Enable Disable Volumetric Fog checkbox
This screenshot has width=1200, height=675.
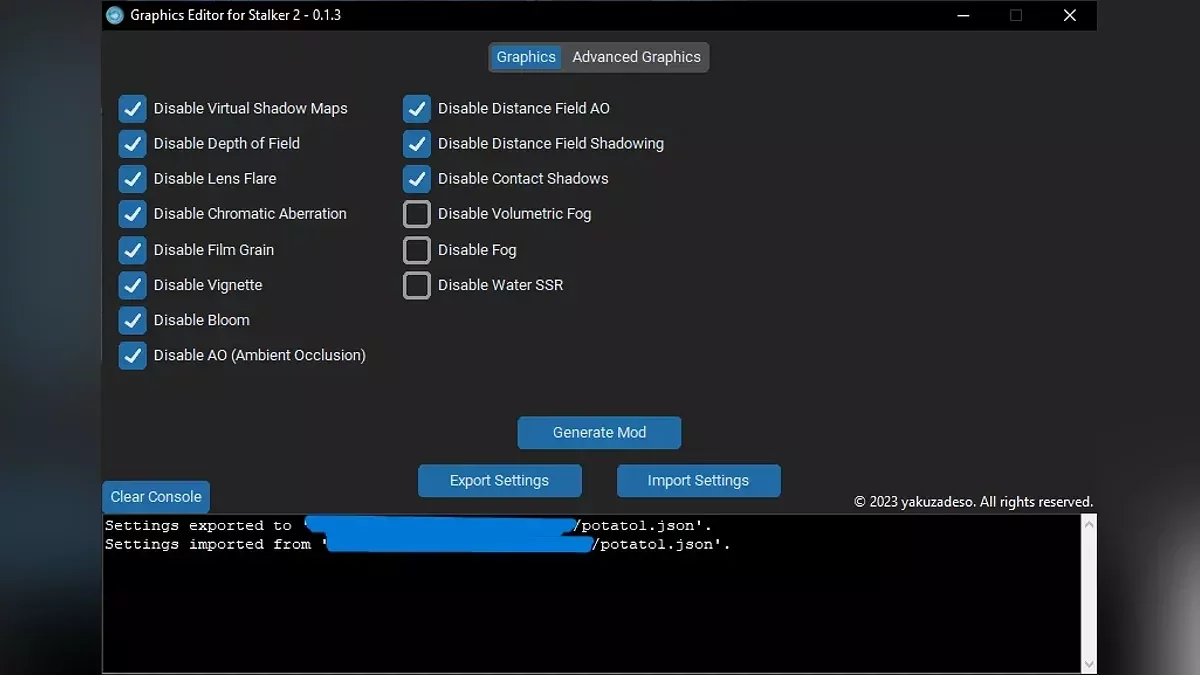click(417, 213)
